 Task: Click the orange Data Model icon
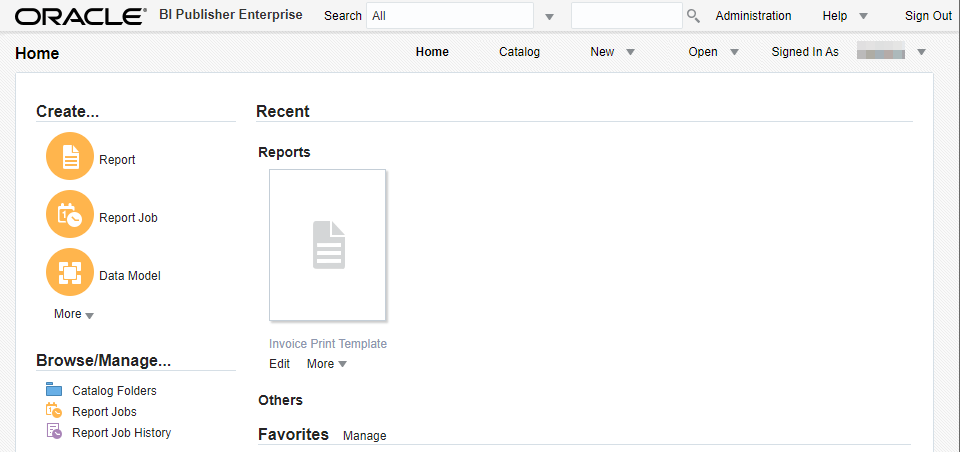70,273
